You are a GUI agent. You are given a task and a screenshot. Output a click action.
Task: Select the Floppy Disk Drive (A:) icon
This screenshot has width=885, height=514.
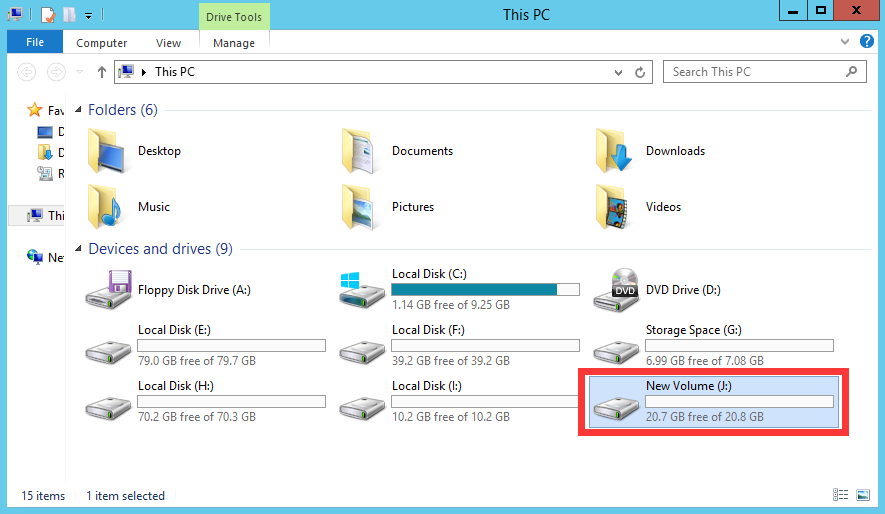pos(108,289)
